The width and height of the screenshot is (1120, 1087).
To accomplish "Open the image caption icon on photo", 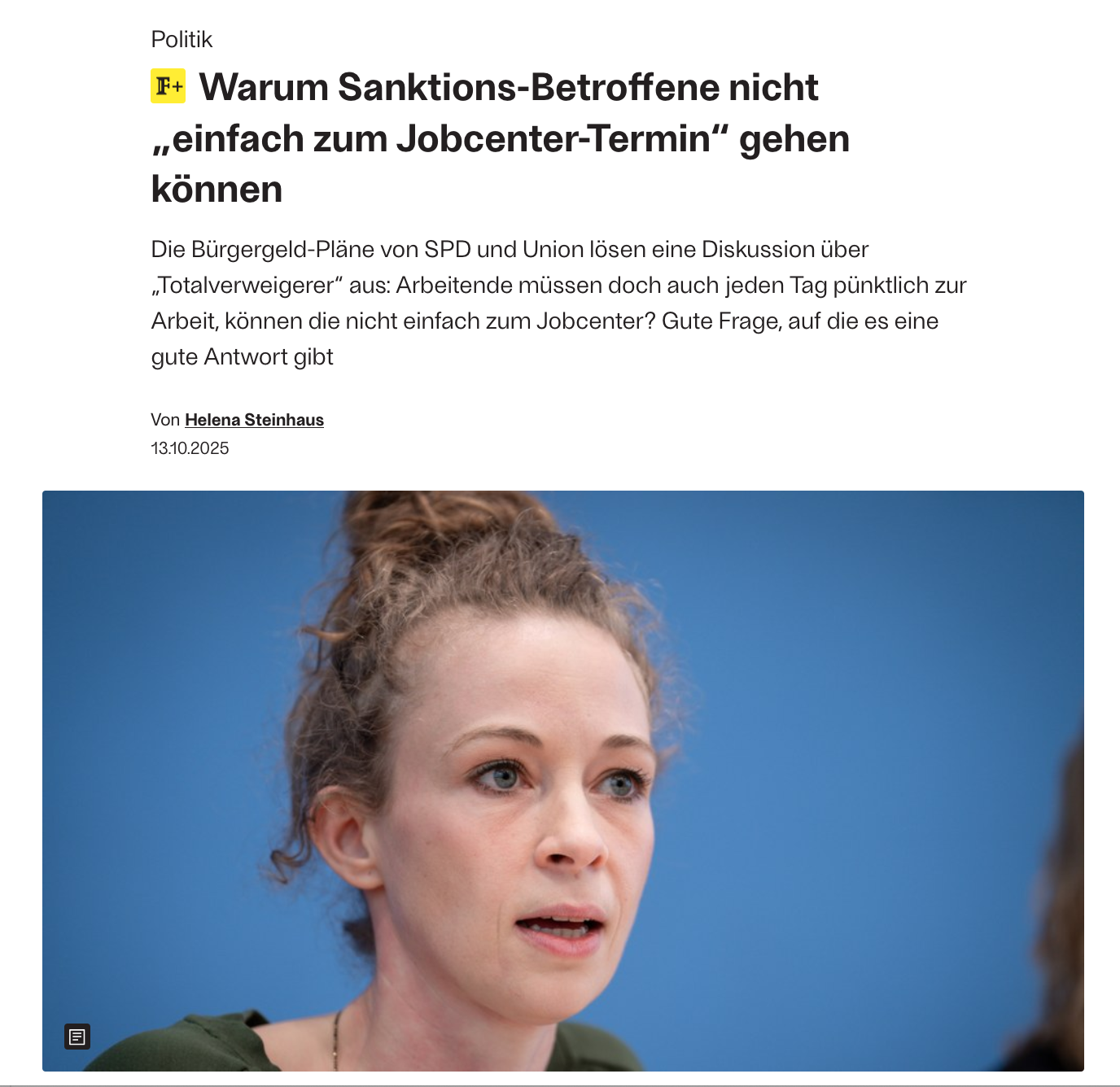I will pyautogui.click(x=77, y=1037).
